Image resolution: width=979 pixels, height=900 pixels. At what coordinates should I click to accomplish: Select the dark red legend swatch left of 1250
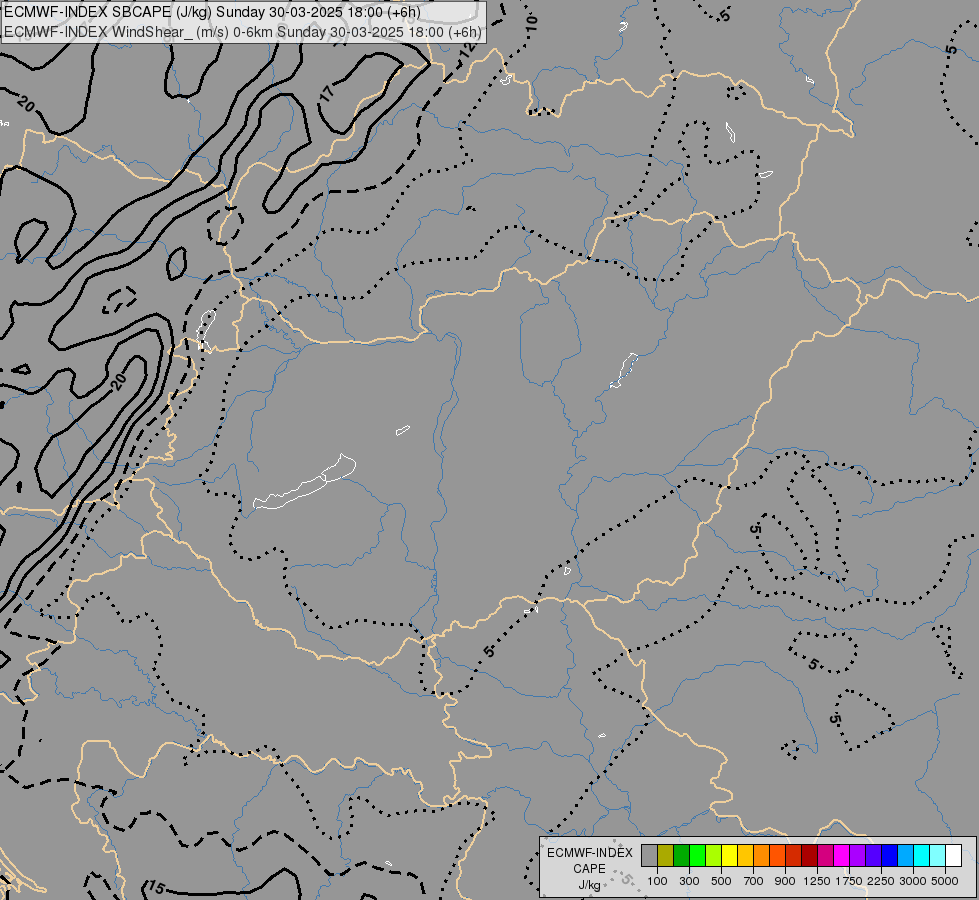point(809,855)
